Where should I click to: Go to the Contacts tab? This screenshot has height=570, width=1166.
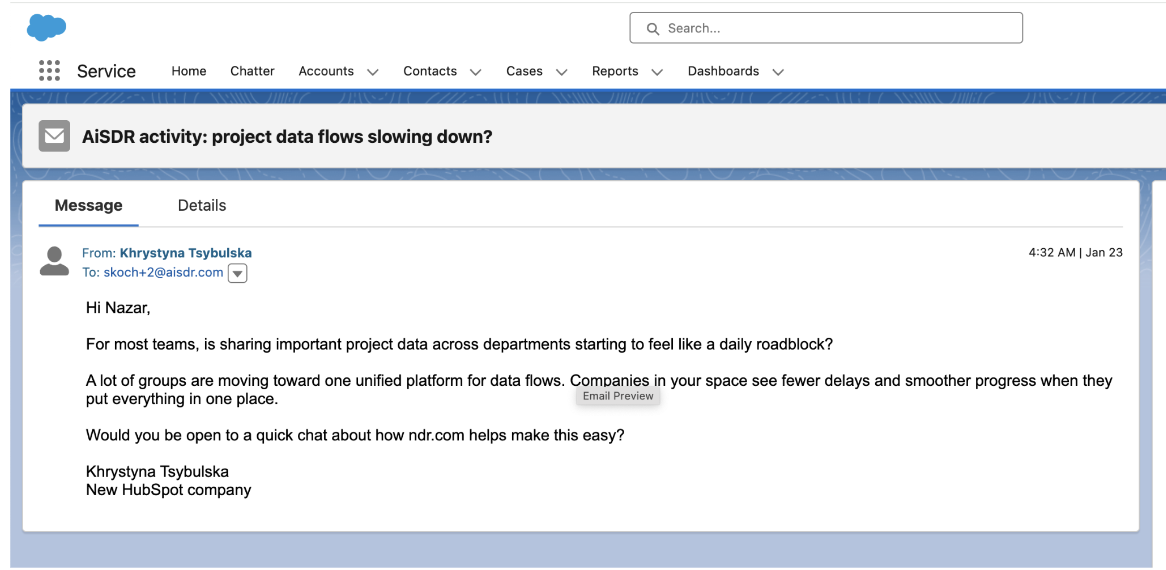[x=430, y=71]
